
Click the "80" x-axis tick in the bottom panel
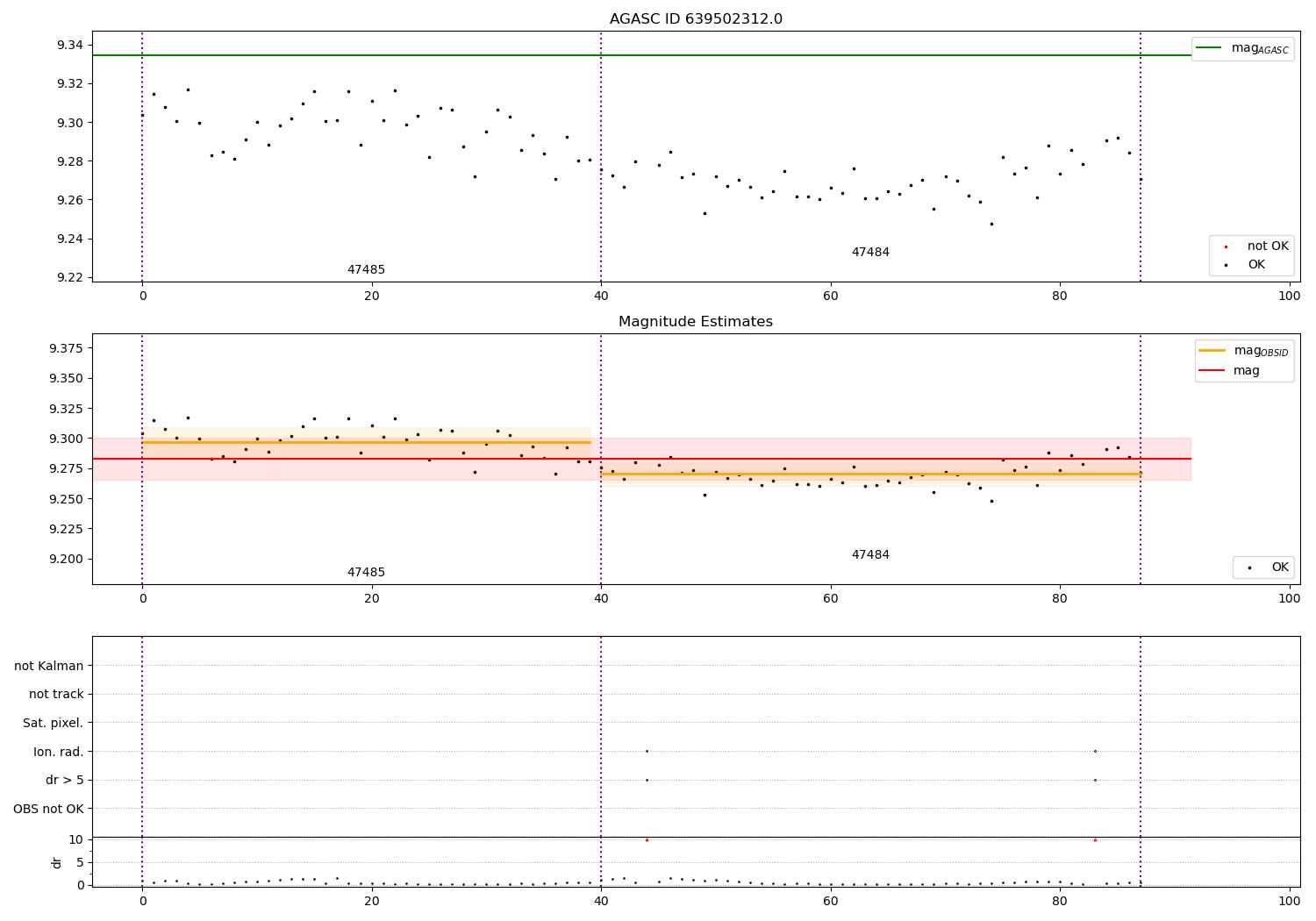1060,902
